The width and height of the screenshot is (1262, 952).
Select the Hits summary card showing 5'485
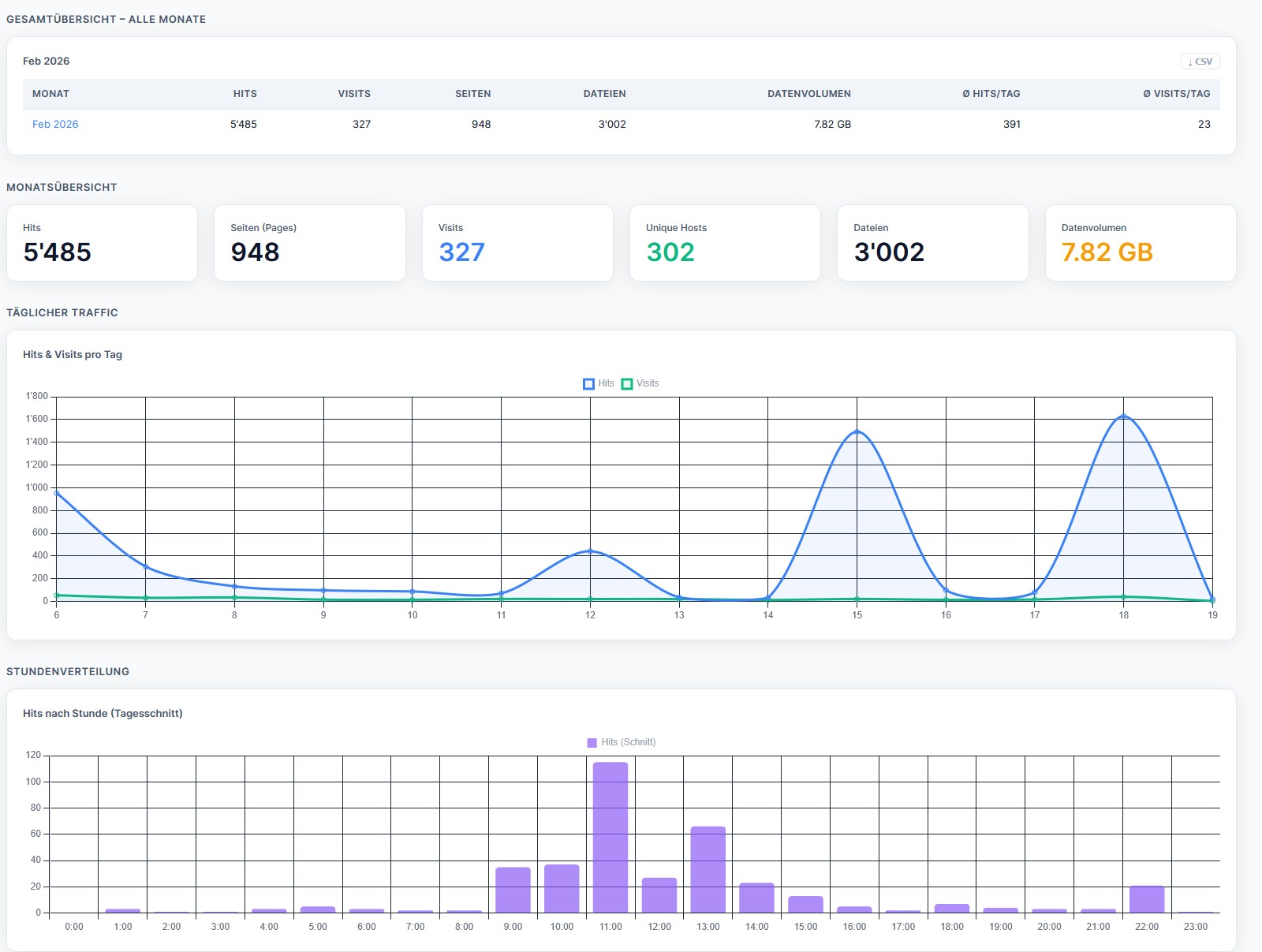[102, 242]
